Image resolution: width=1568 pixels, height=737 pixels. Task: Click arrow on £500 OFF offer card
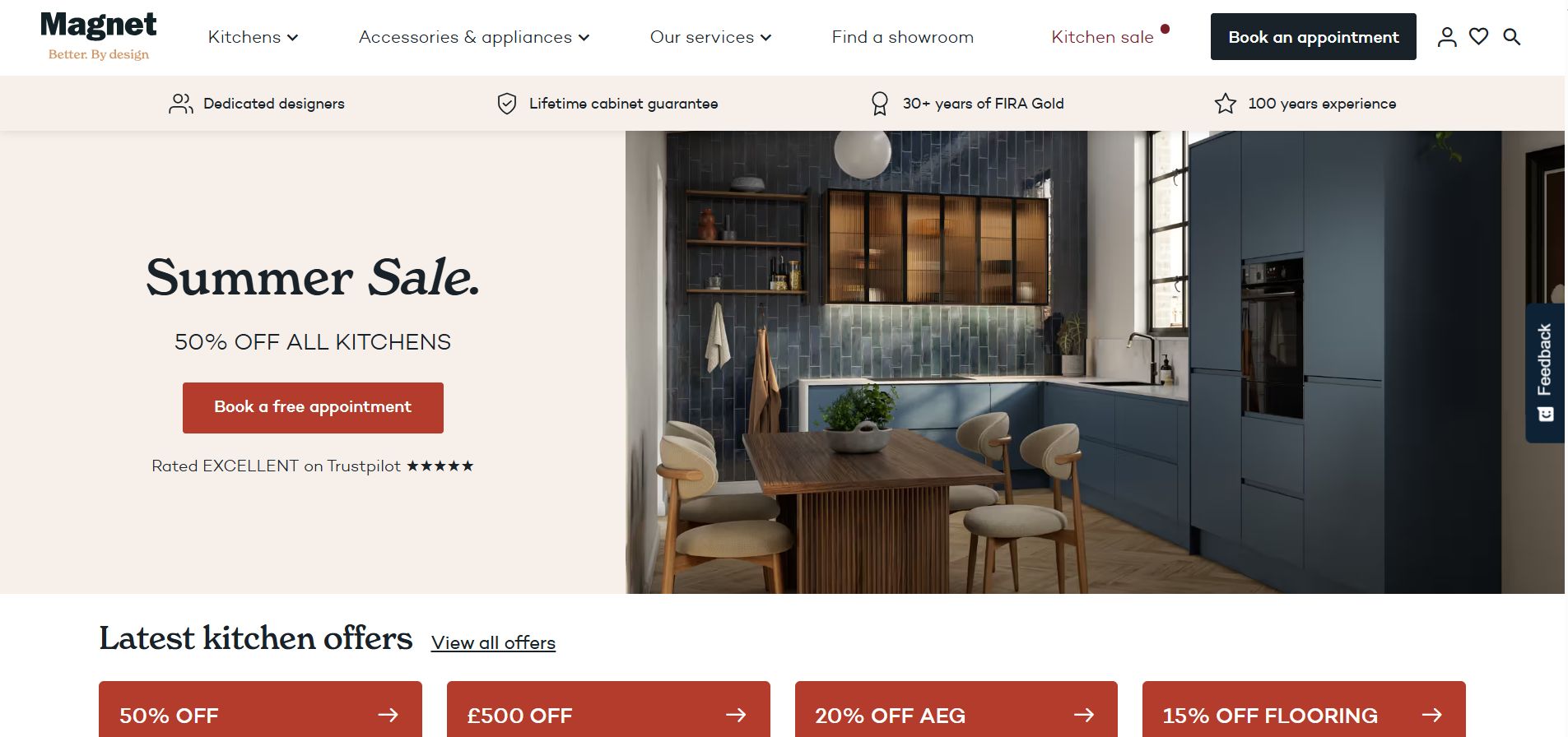[x=737, y=715]
